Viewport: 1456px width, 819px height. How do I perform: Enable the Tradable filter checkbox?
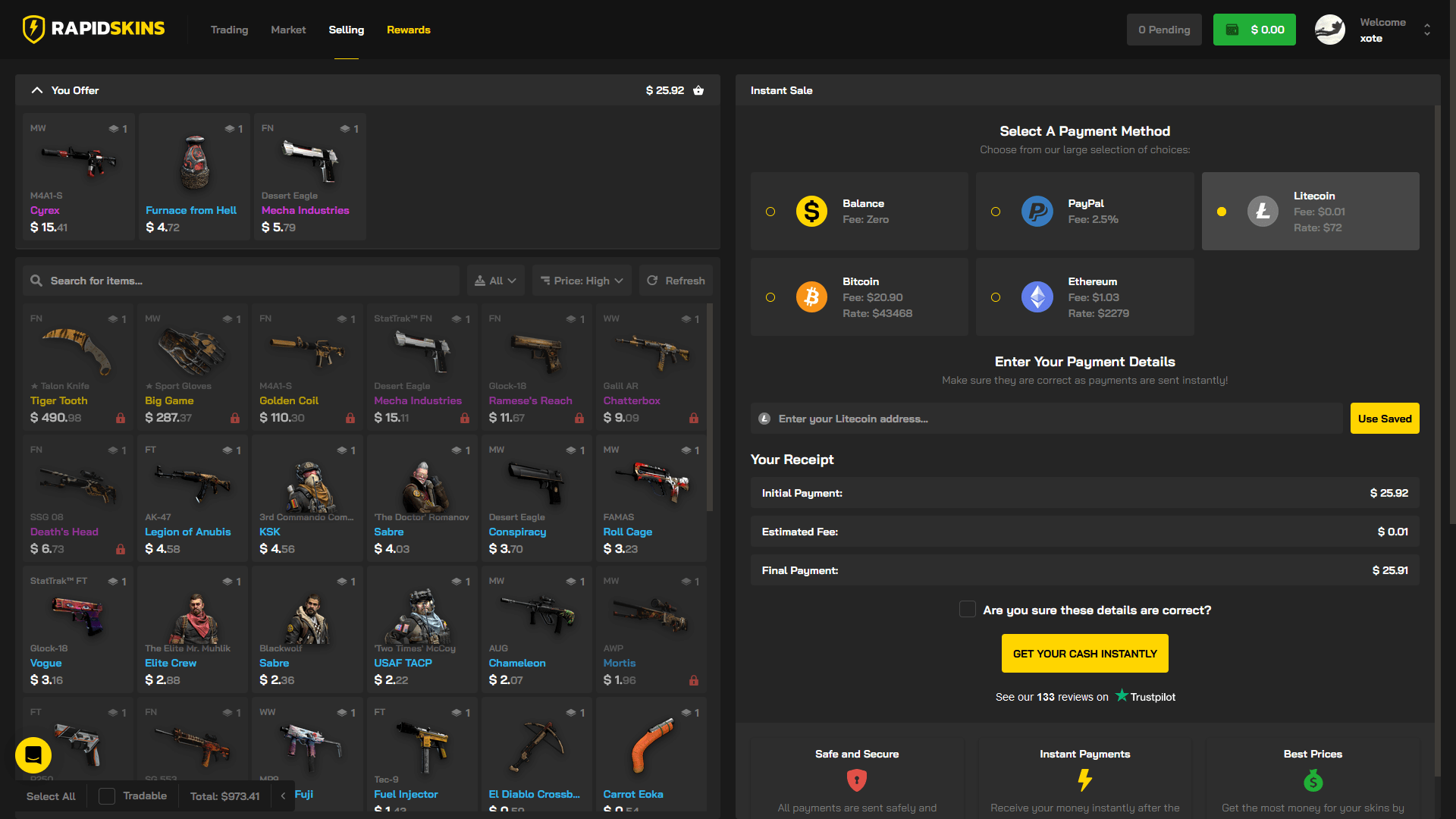pos(106,795)
